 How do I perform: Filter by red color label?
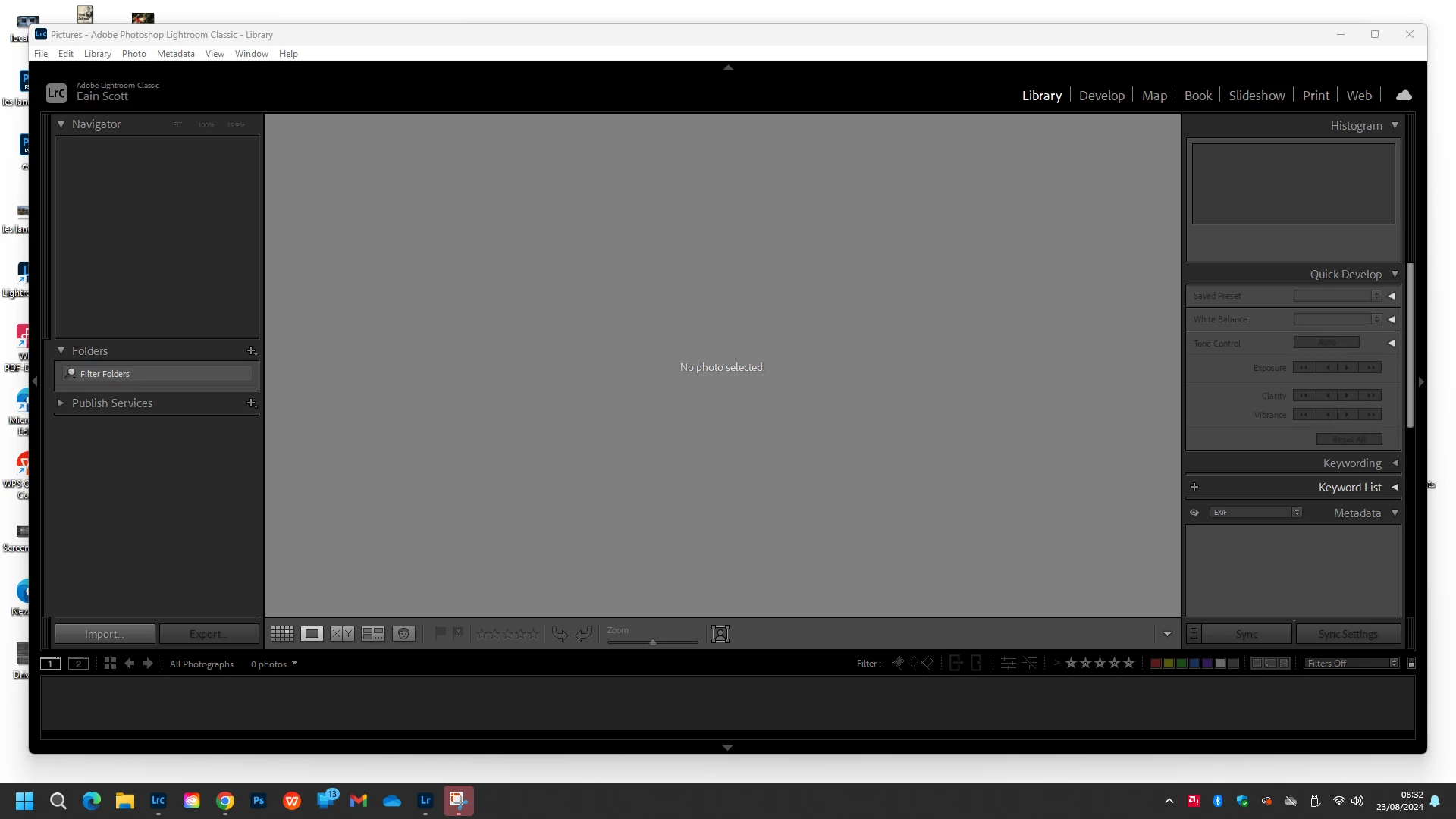click(x=1156, y=664)
